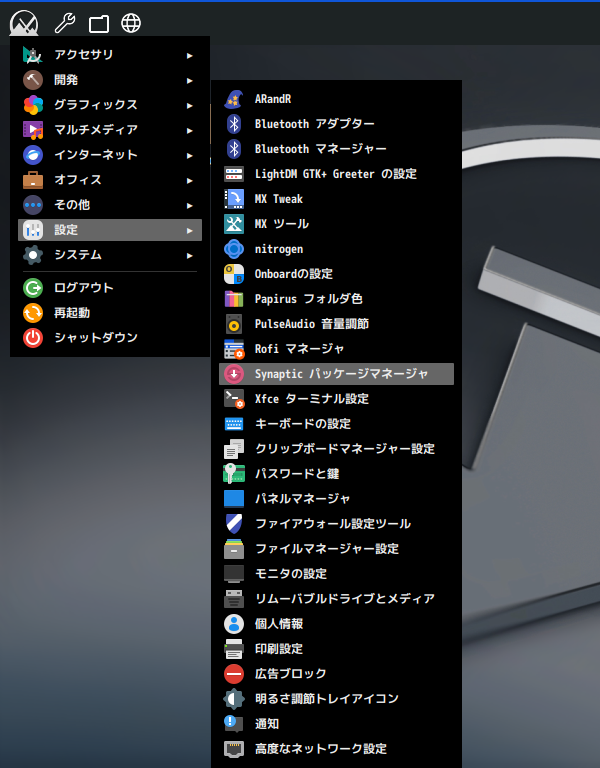
Task: Click the ファイアウォール設定ツール shield icon
Action: (234, 524)
